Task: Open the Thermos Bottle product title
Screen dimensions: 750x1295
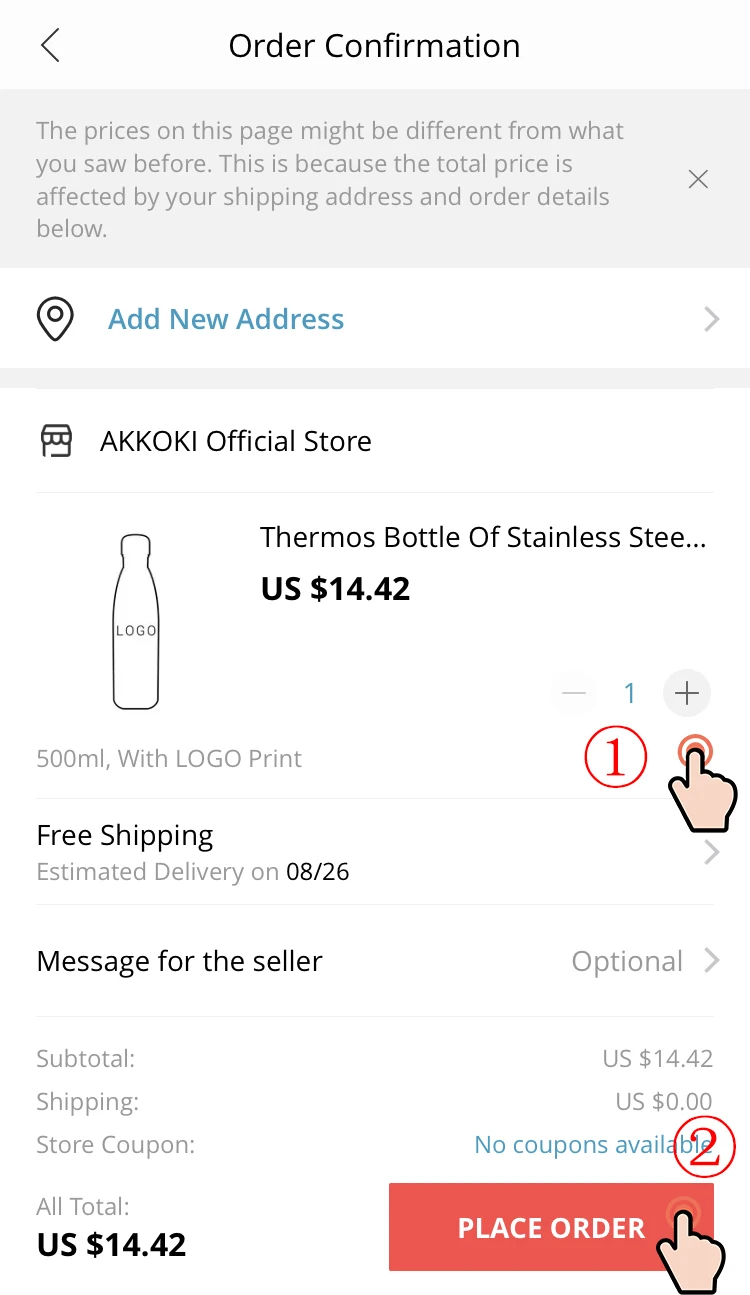Action: pyautogui.click(x=483, y=537)
